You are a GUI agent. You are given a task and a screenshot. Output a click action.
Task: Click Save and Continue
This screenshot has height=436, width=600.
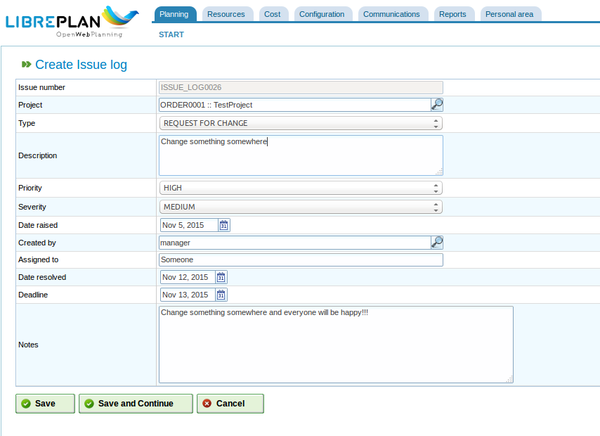point(135,403)
